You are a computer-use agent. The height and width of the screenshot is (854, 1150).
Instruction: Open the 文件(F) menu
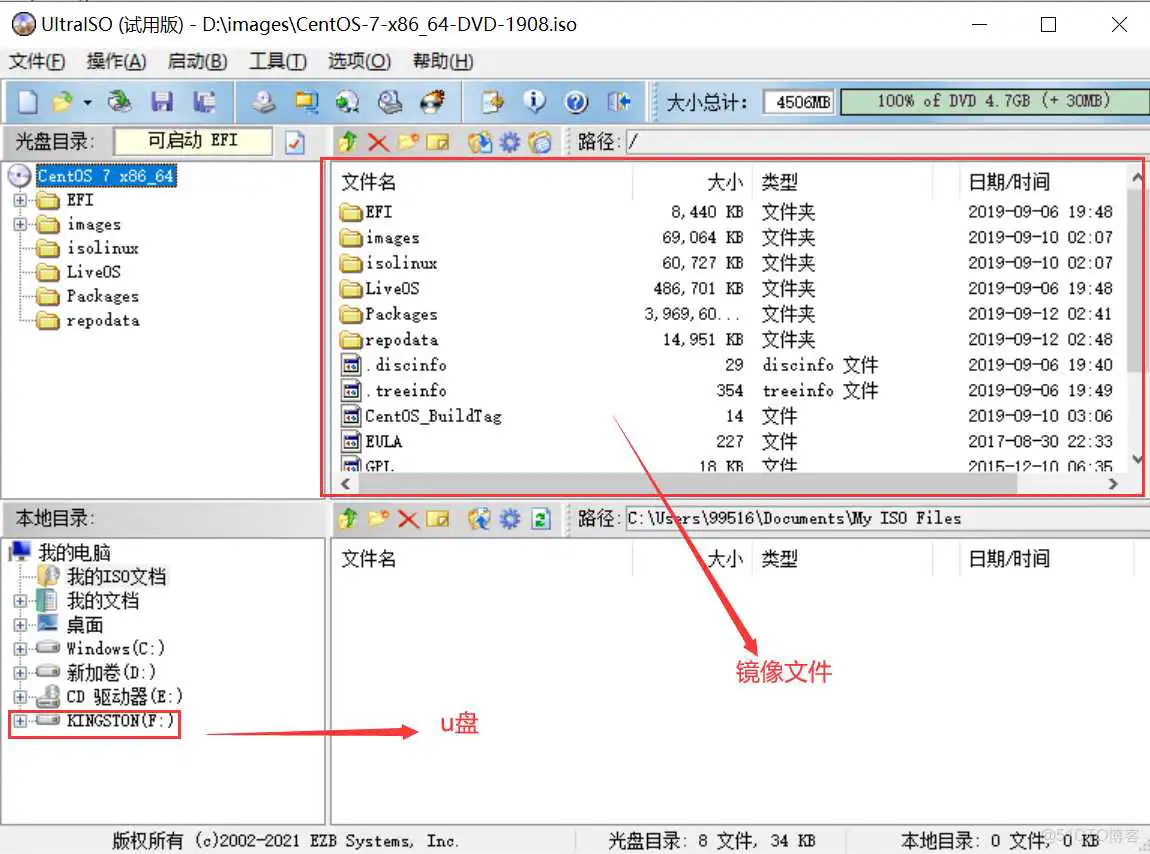coord(37,61)
